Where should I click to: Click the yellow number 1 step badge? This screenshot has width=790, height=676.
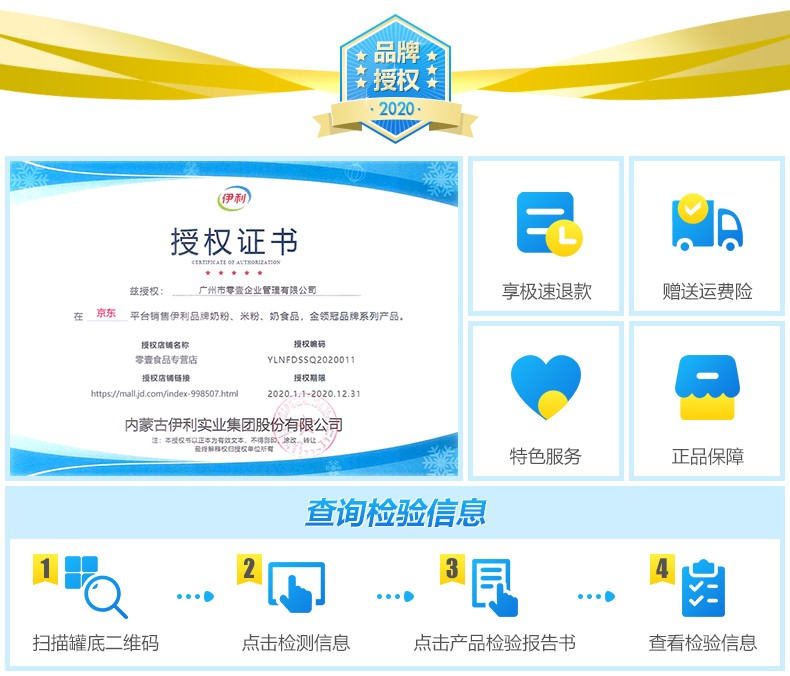[x=45, y=569]
